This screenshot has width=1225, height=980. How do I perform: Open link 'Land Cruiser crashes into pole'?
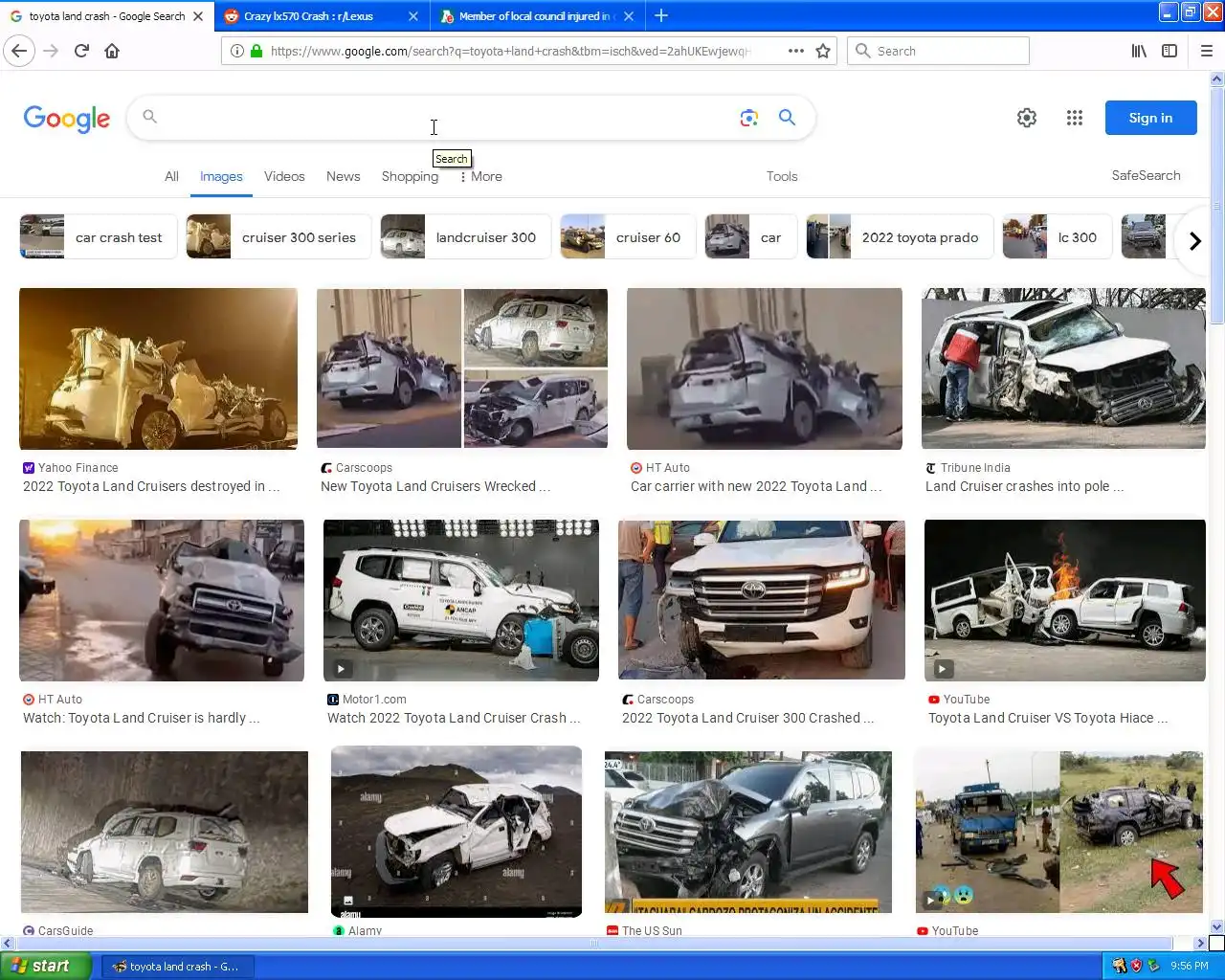point(1024,486)
